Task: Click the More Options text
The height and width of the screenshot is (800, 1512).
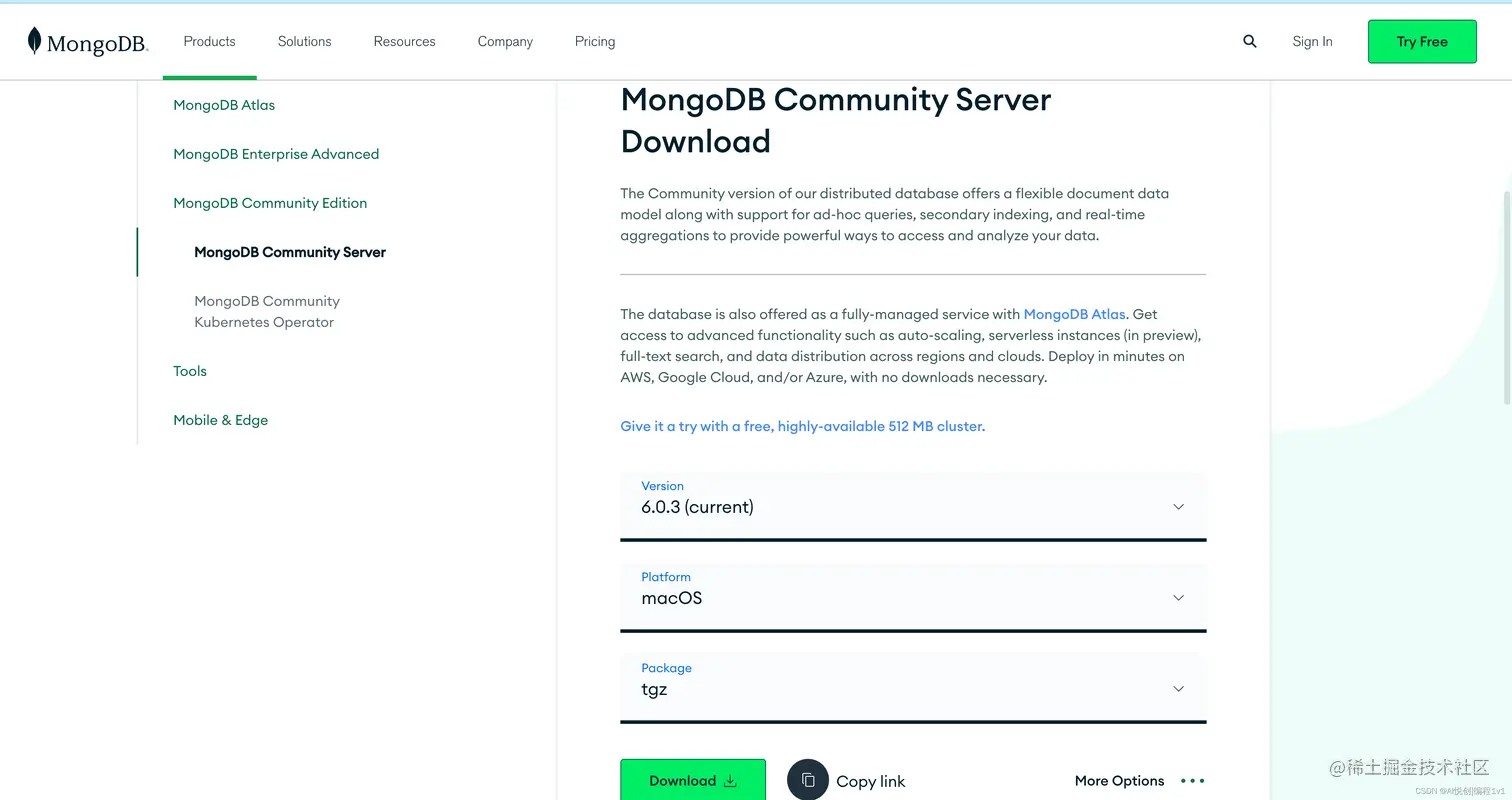Action: click(1119, 781)
